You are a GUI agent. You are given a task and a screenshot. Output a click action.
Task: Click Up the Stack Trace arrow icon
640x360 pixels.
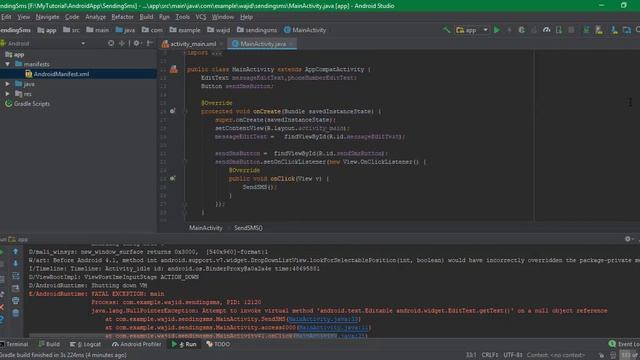click(x=16, y=252)
